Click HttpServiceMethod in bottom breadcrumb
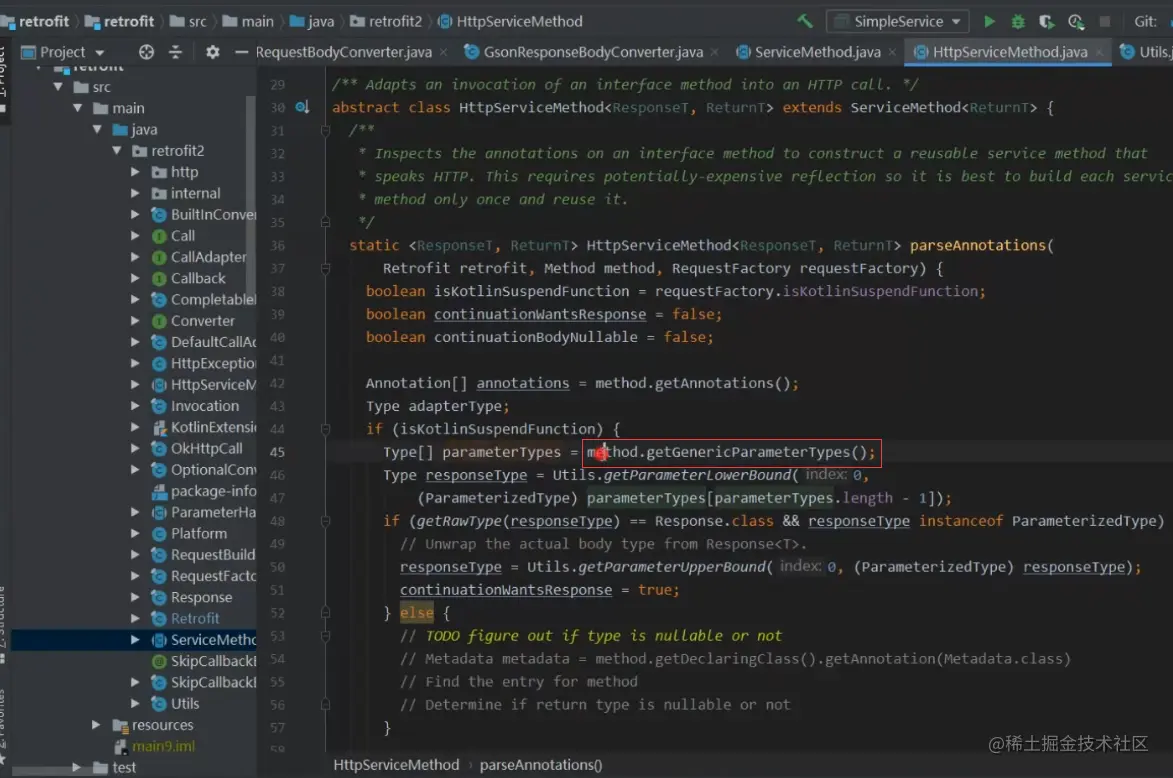 point(396,765)
